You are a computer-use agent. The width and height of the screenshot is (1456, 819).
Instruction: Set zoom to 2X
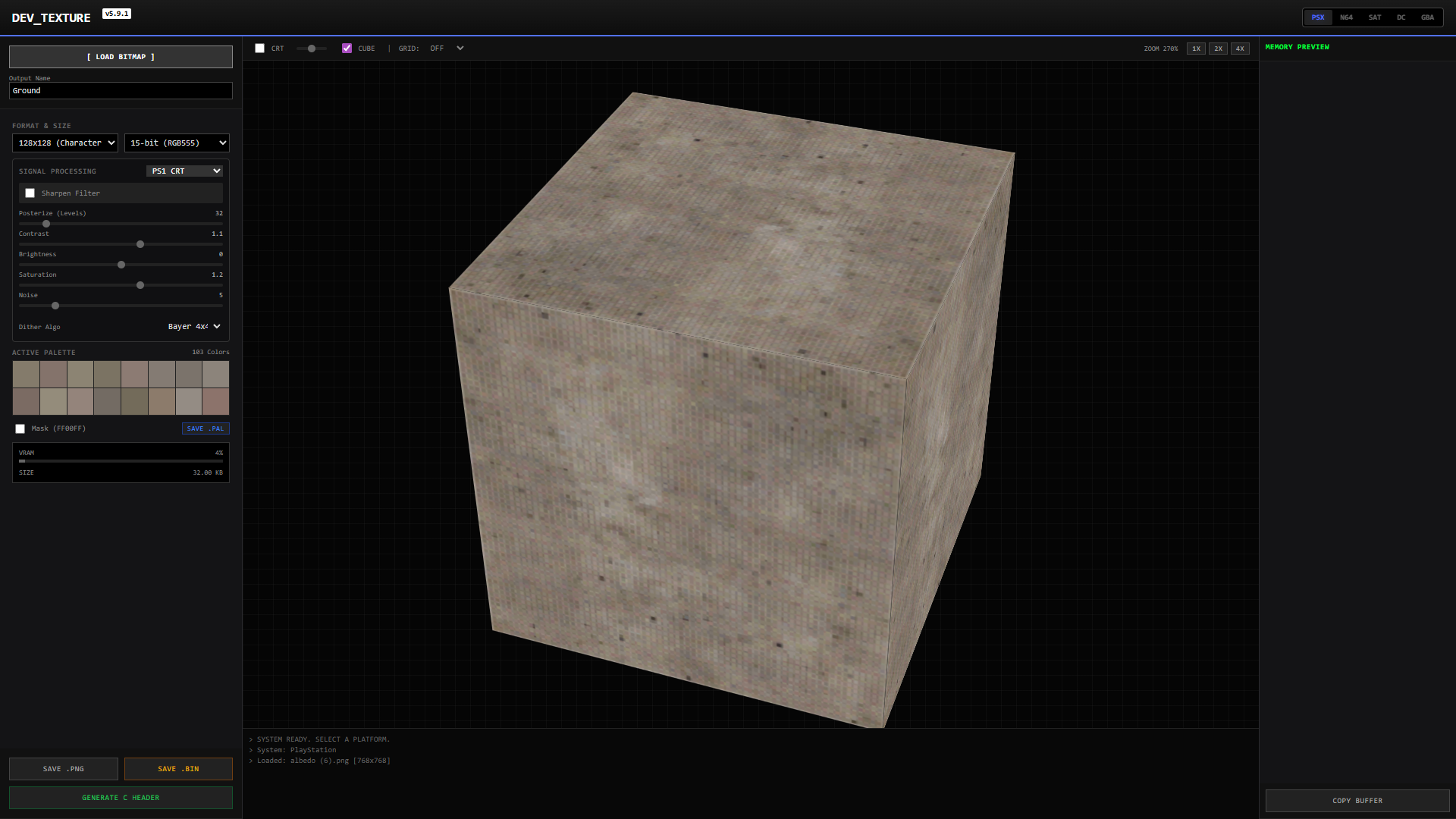[x=1218, y=49]
